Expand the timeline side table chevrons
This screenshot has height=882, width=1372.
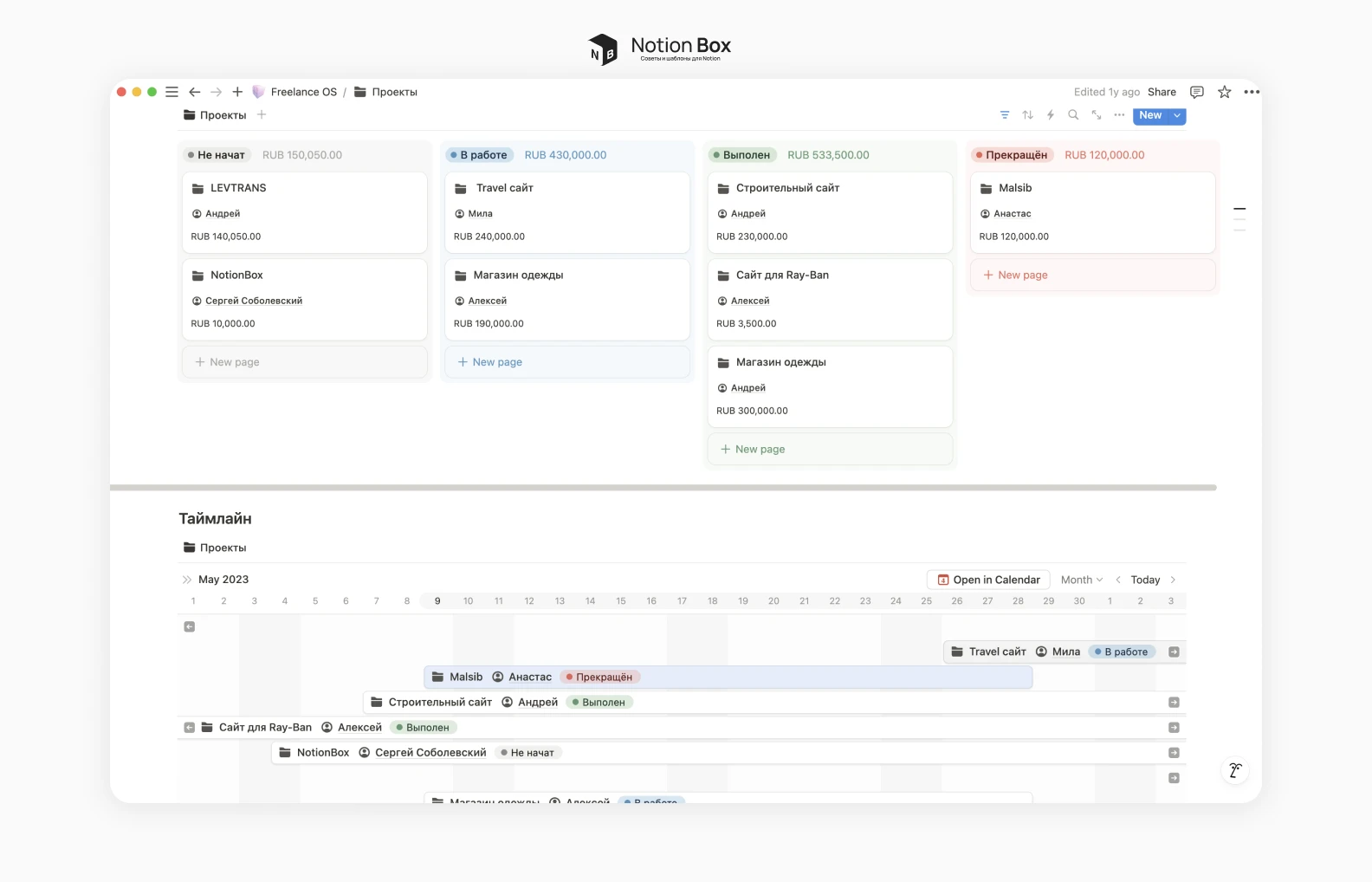[x=186, y=580]
